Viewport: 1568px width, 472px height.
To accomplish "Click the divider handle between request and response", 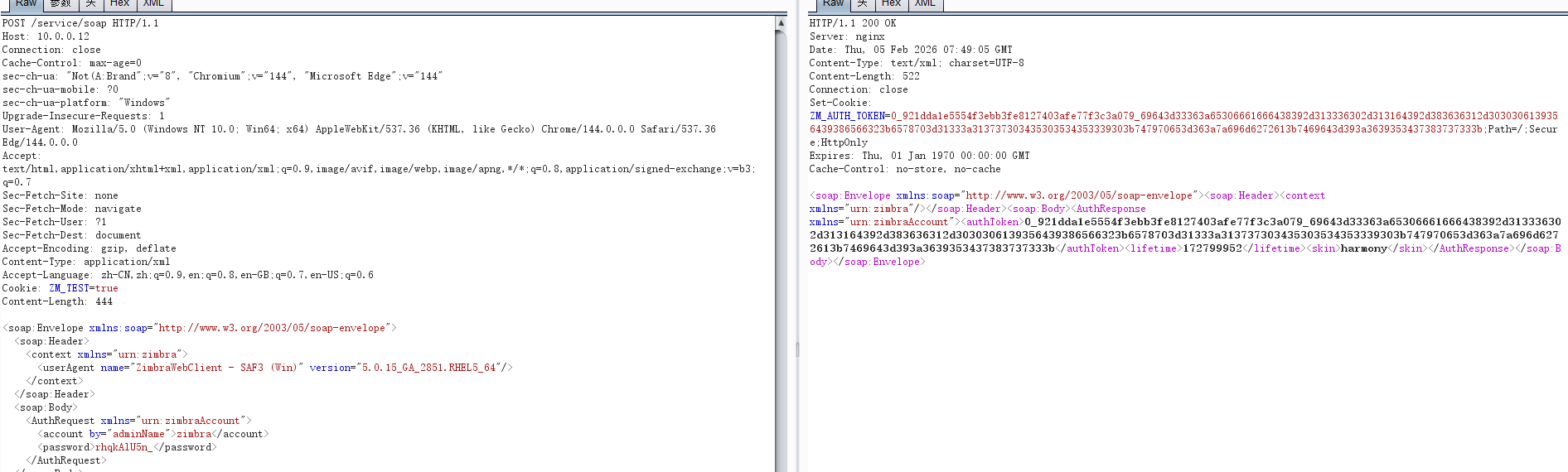I will click(x=797, y=349).
